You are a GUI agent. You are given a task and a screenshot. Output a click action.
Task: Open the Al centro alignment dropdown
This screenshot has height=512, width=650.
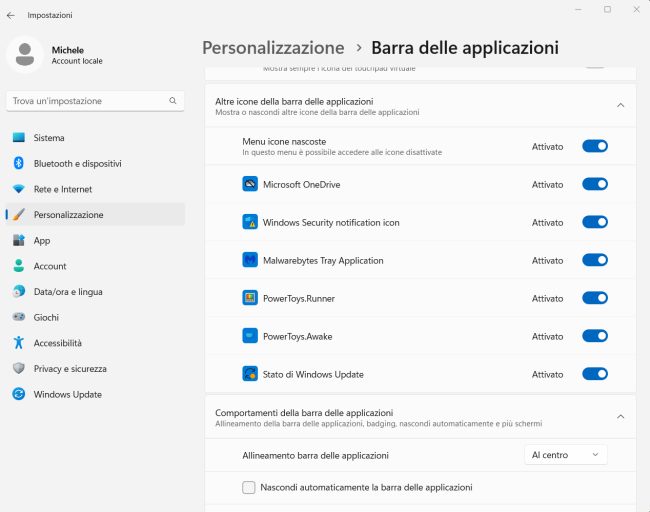coord(566,455)
